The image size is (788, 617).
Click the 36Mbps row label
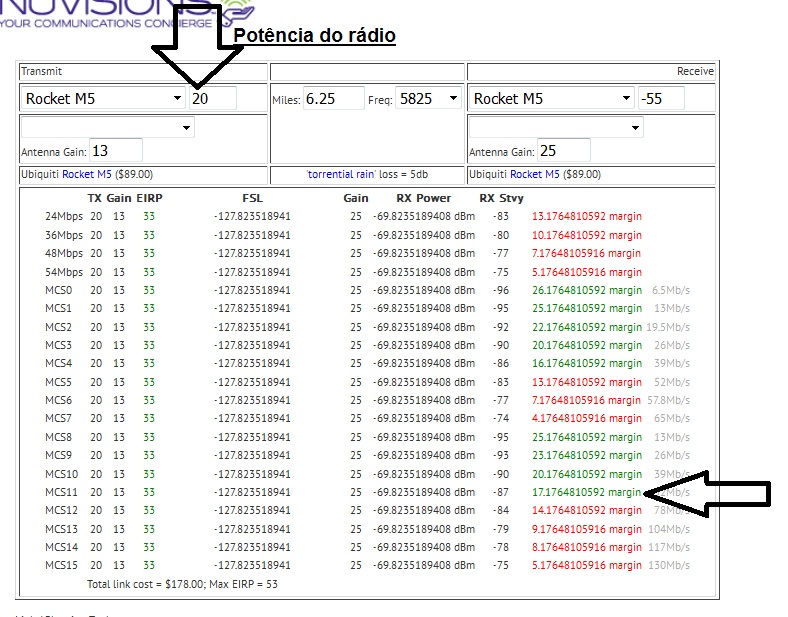coord(64,235)
